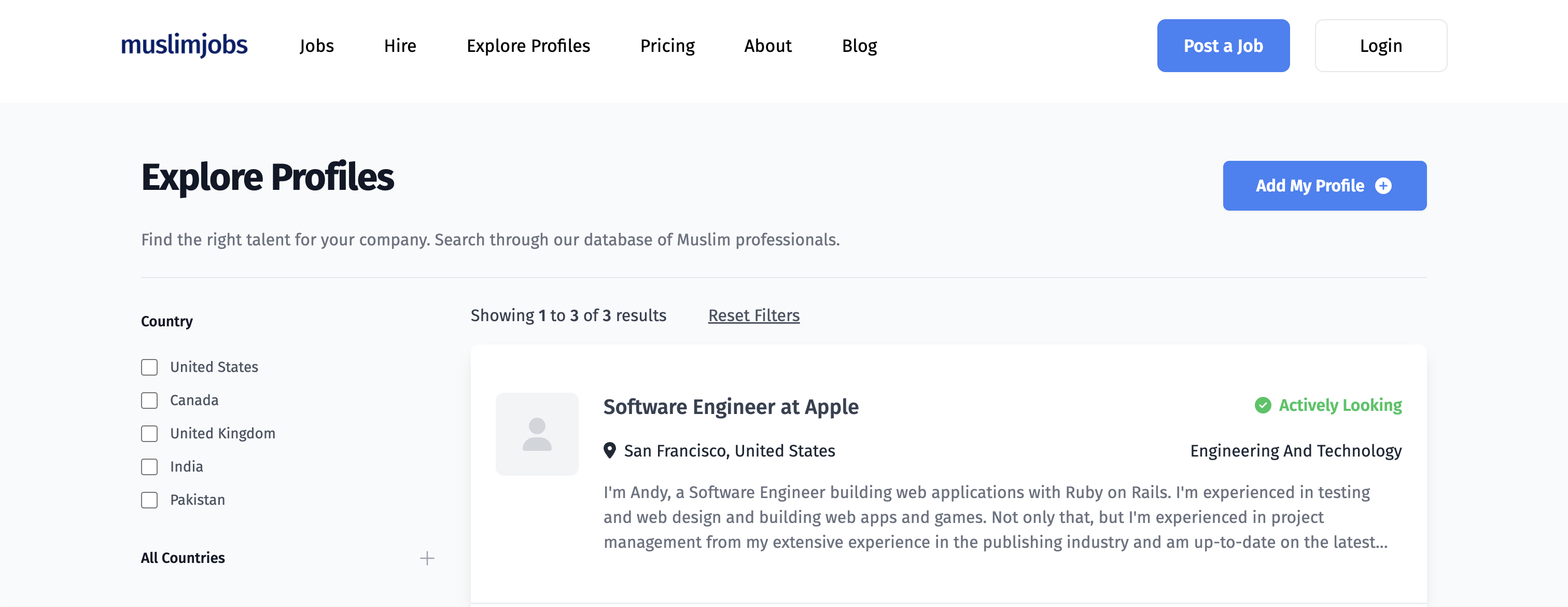Tick the Canada checkbox
The height and width of the screenshot is (607, 1568).
point(149,401)
